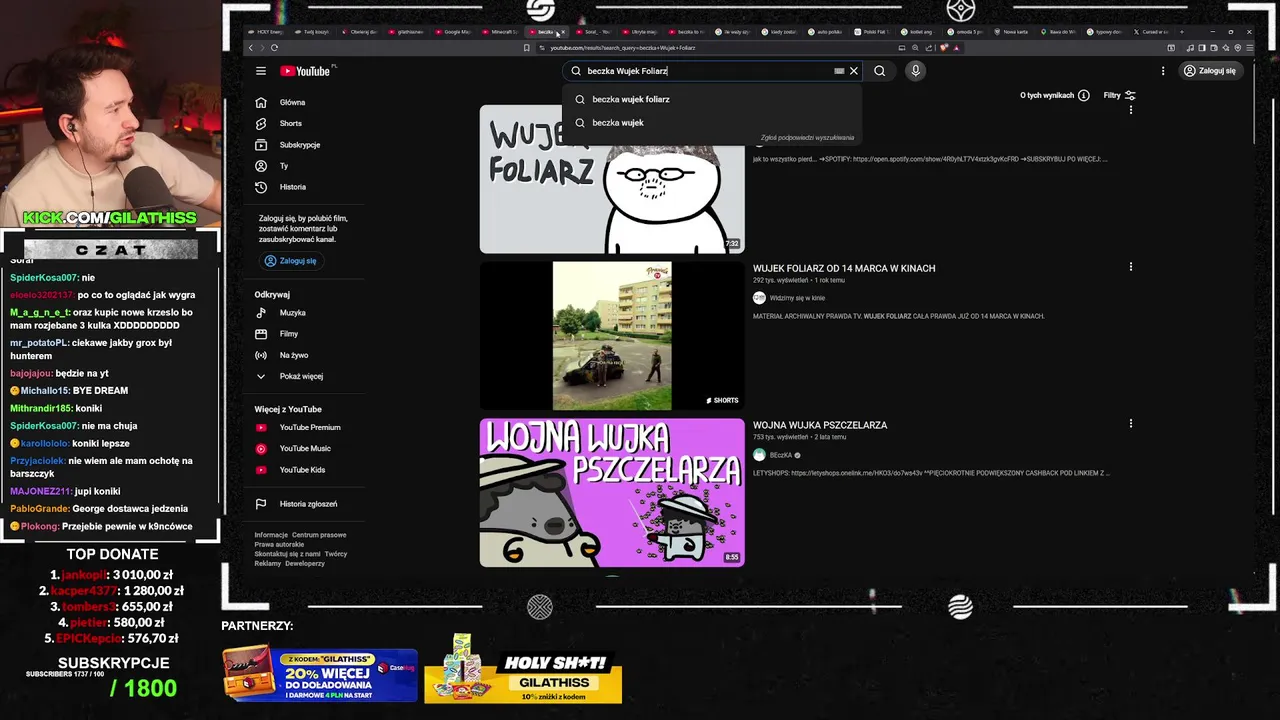Viewport: 1280px width, 720px height.
Task: Open options menu for WOJNA WUJKA PSZCZELARZA video
Action: tap(1131, 424)
